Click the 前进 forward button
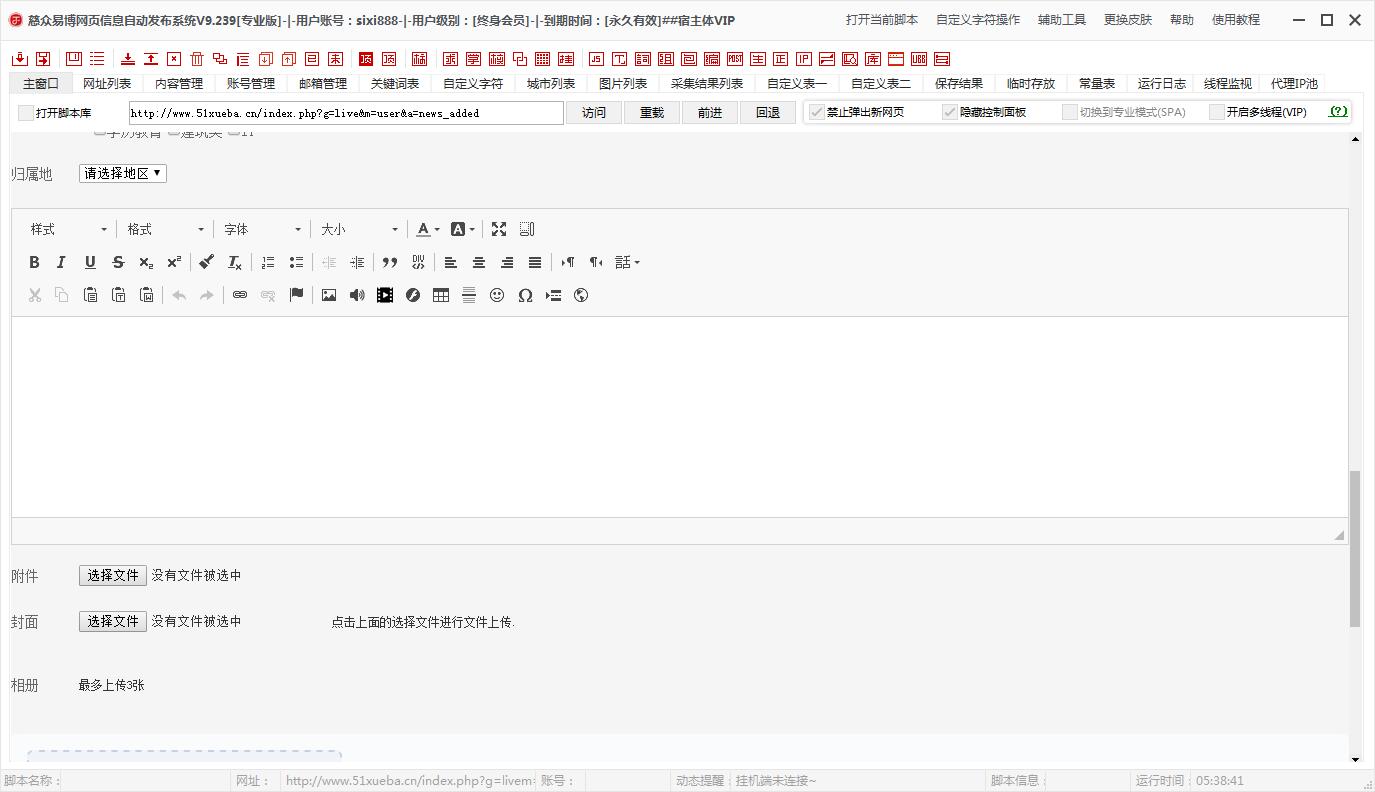Viewport: 1375px width, 792px height. pyautogui.click(x=710, y=113)
